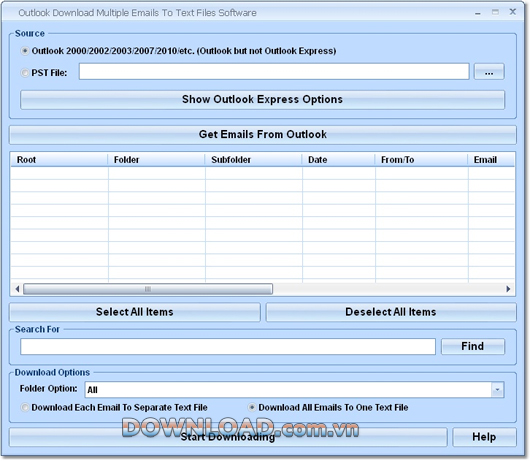Sort by the Root column header
530x461 pixels.
click(59, 160)
